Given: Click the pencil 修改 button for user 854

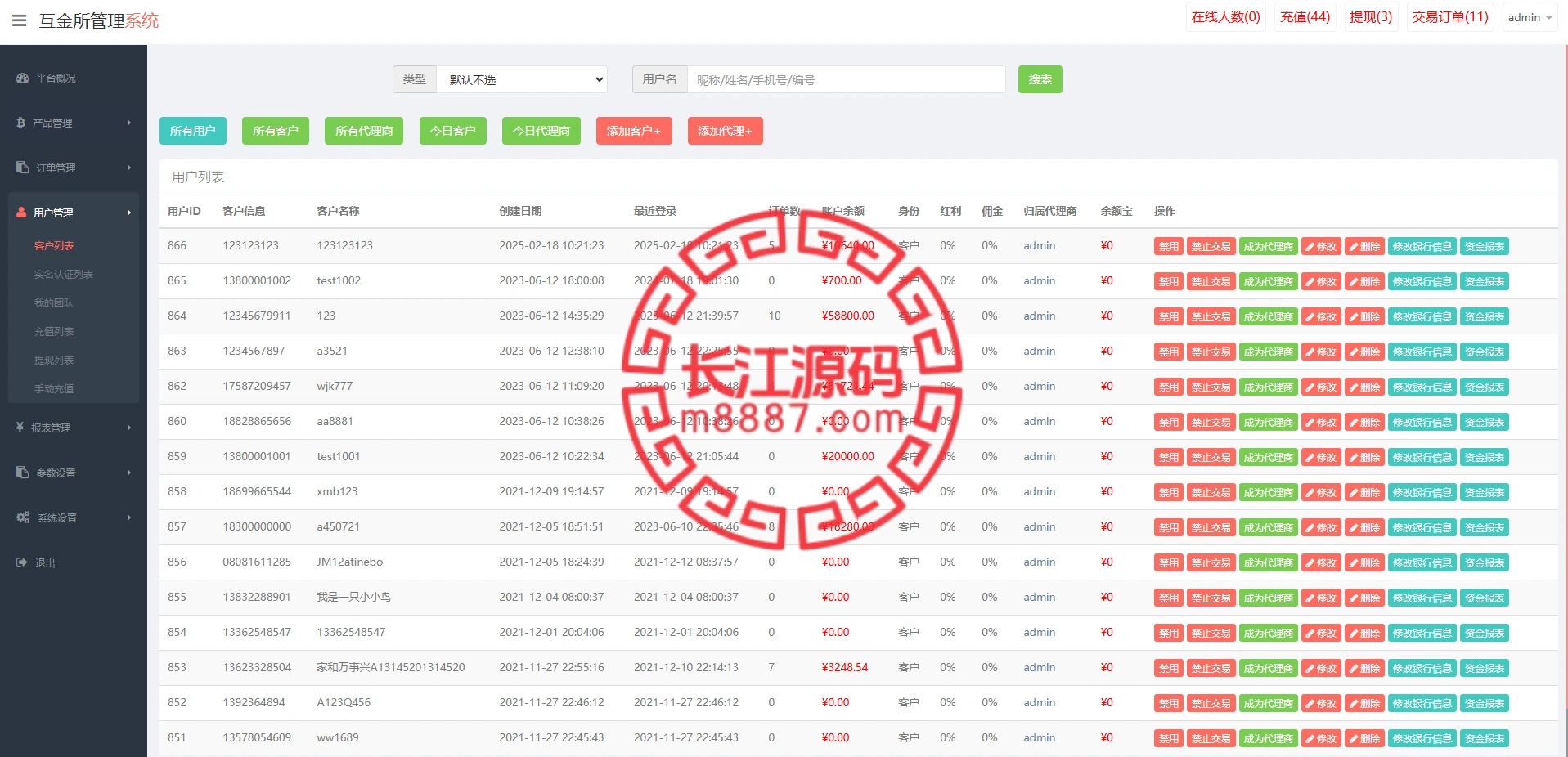Looking at the screenshot, I should [1321, 633].
